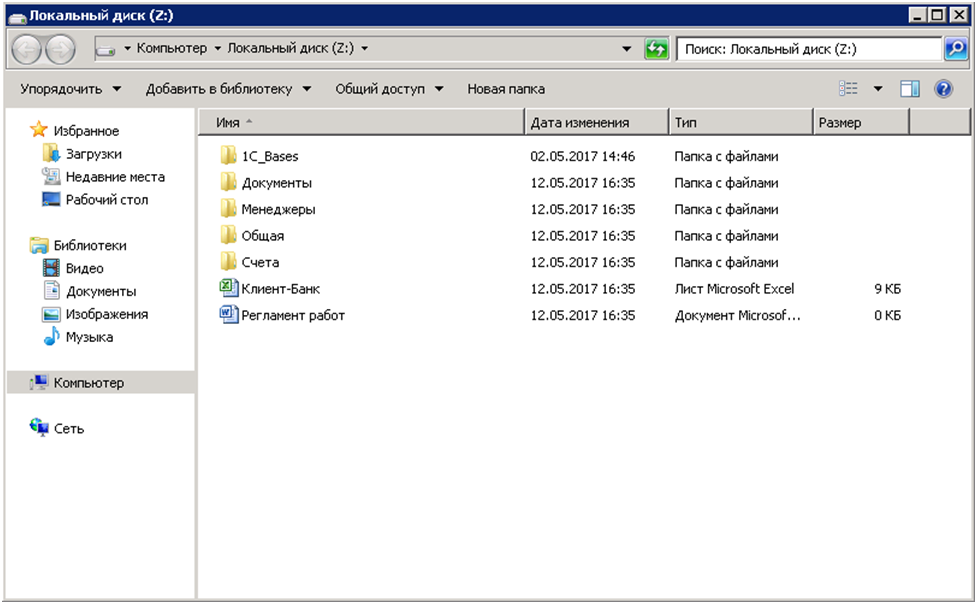
Task: Open the Общий доступ dropdown
Action: 389,89
